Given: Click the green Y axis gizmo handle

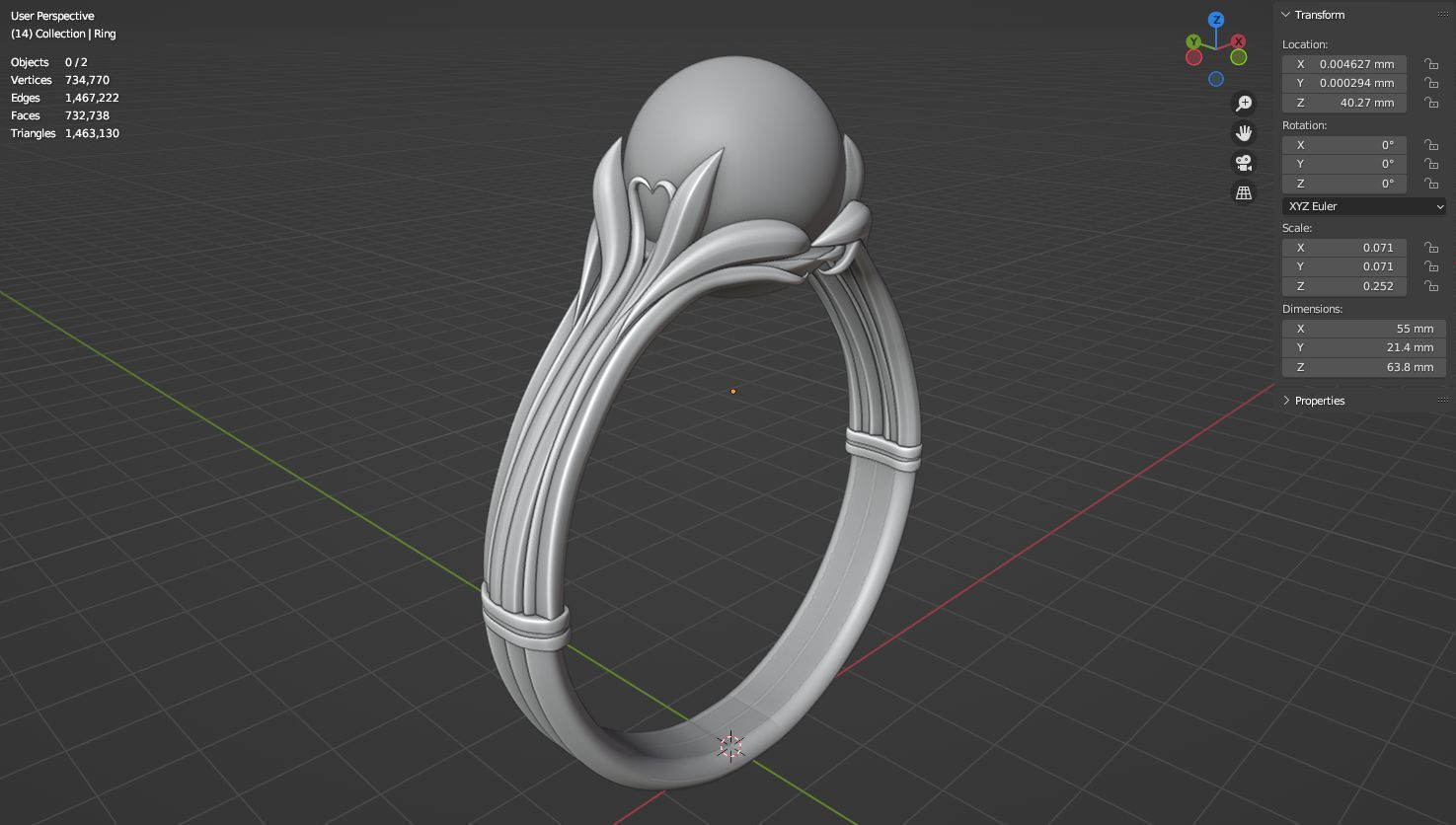Looking at the screenshot, I should click(x=1193, y=41).
